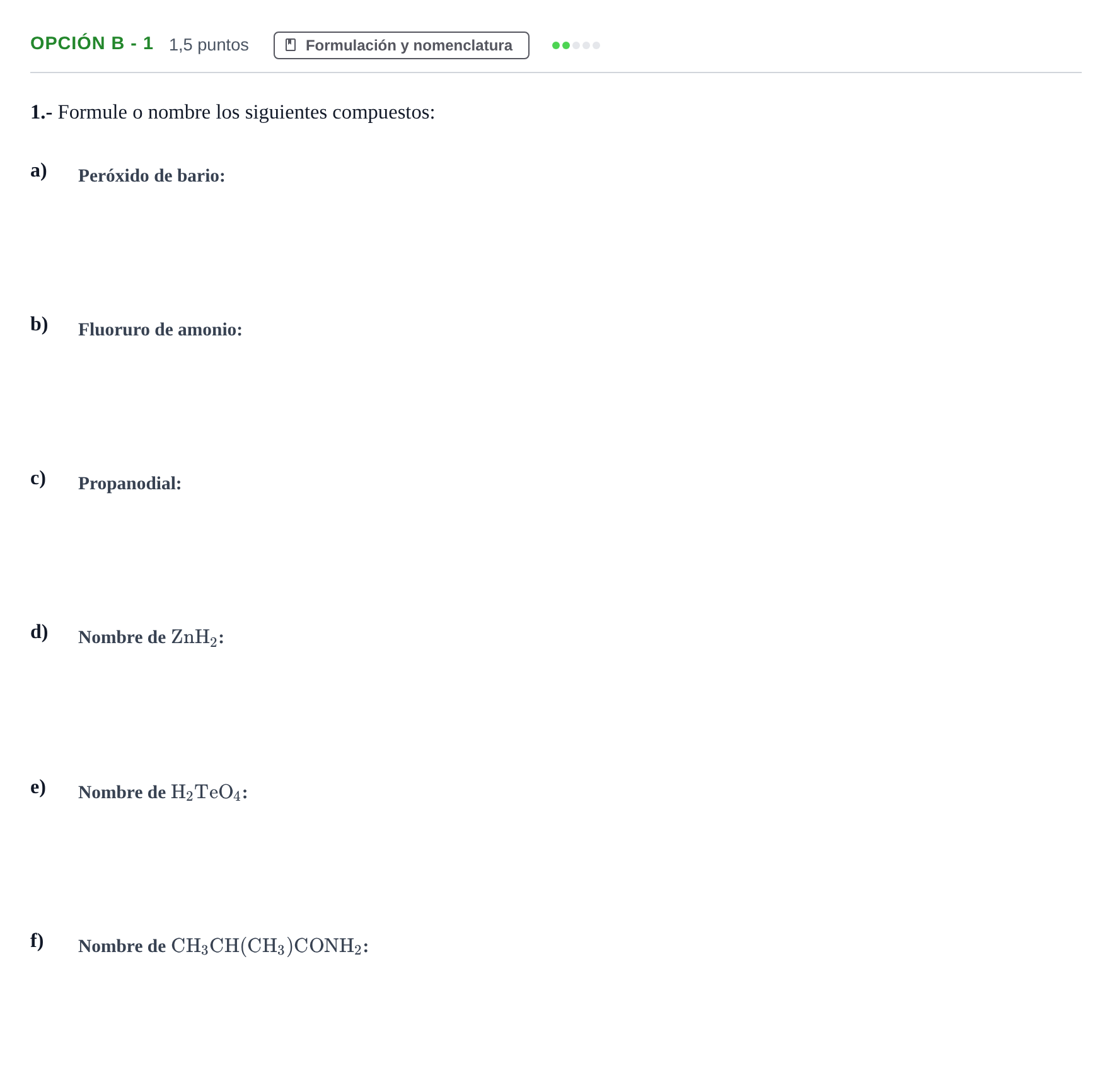
Task: Click the bookmark icon in the topic tag
Action: click(x=291, y=45)
